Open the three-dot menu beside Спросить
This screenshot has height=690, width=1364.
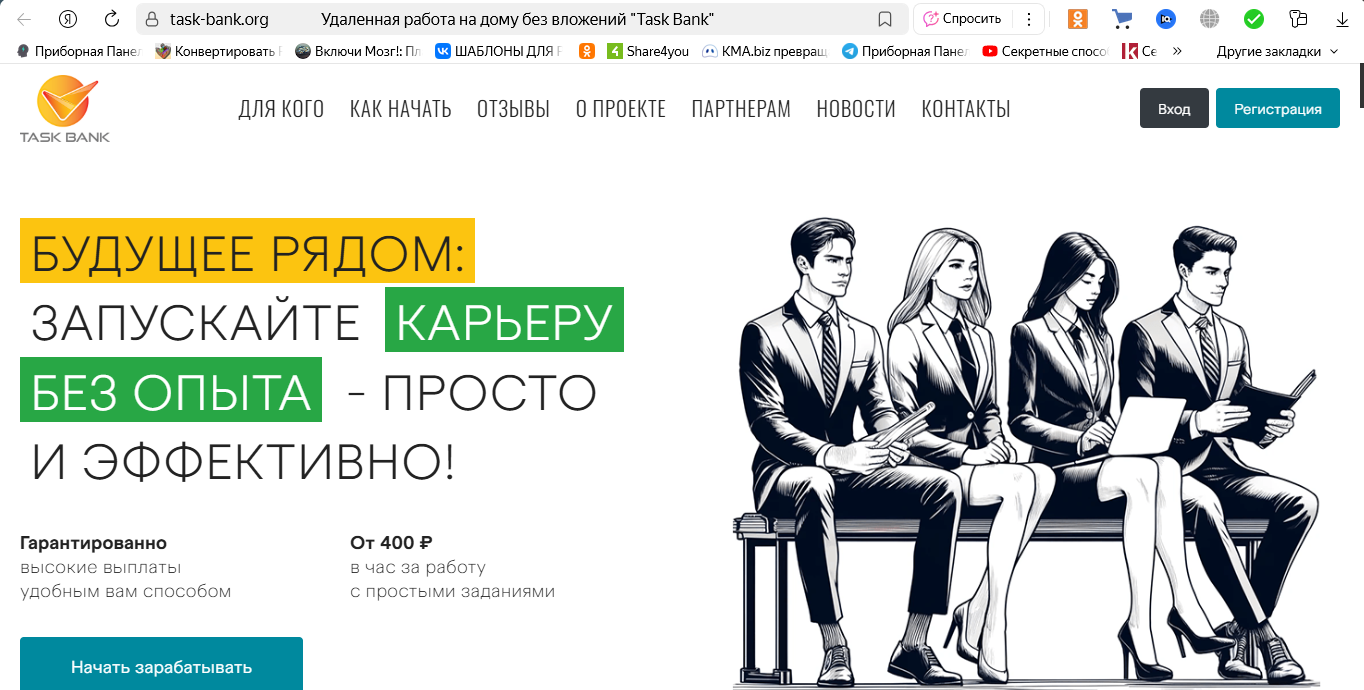click(x=1029, y=19)
